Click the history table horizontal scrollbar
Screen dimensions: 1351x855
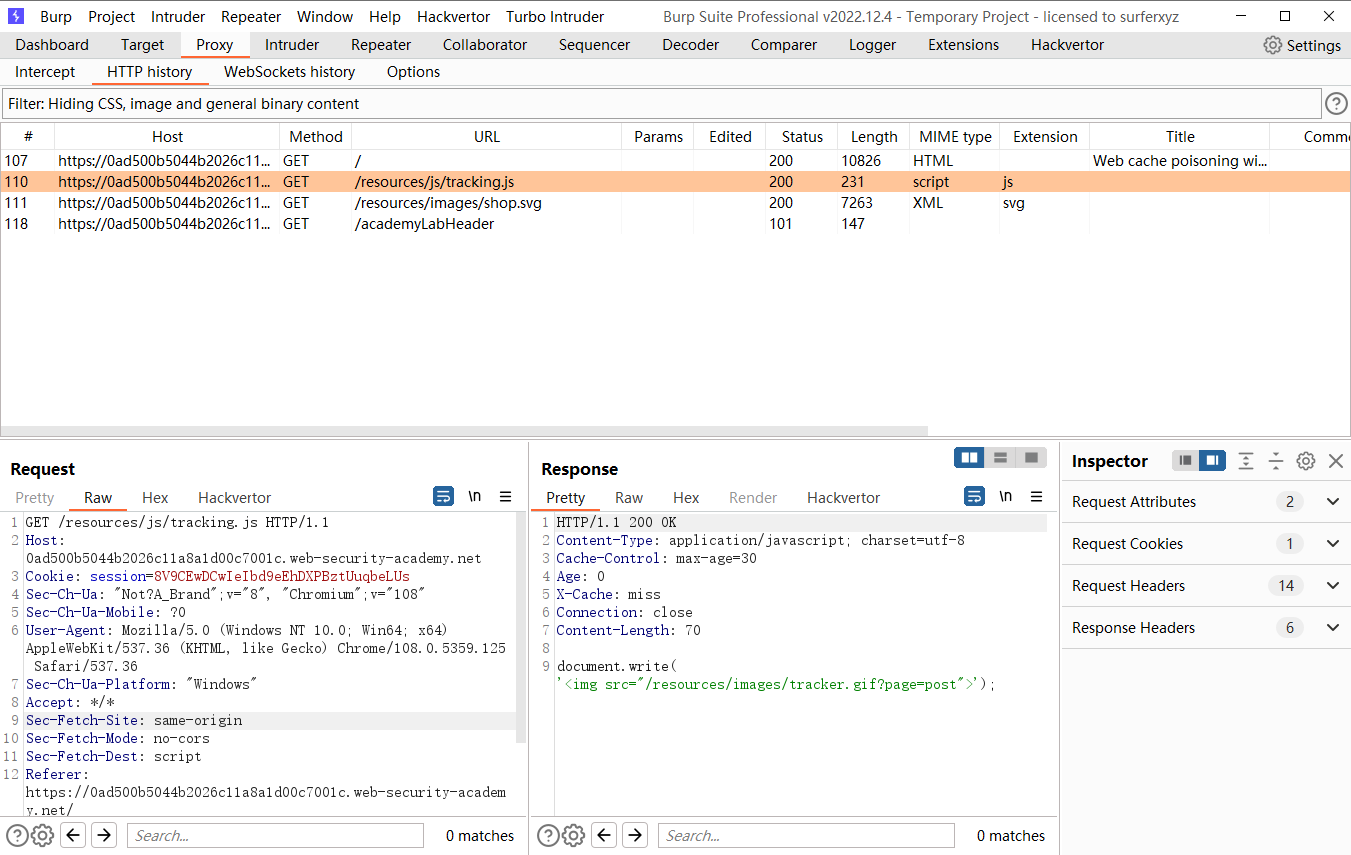pos(464,431)
